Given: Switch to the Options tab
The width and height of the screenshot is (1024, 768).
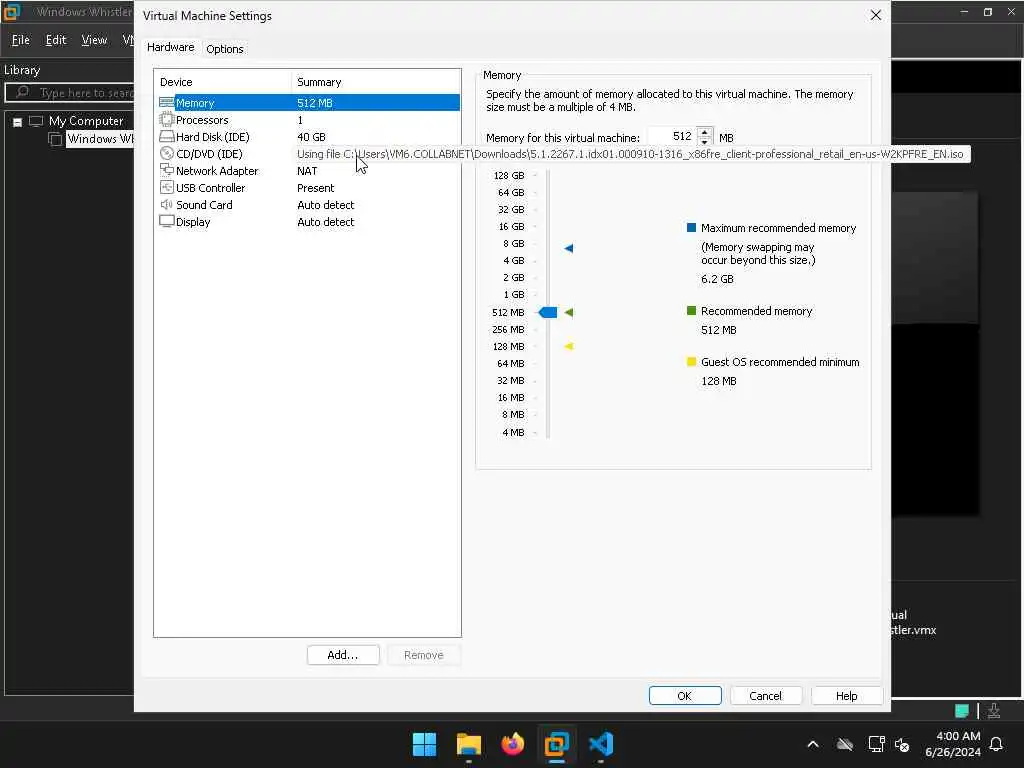Looking at the screenshot, I should click(x=225, y=49).
